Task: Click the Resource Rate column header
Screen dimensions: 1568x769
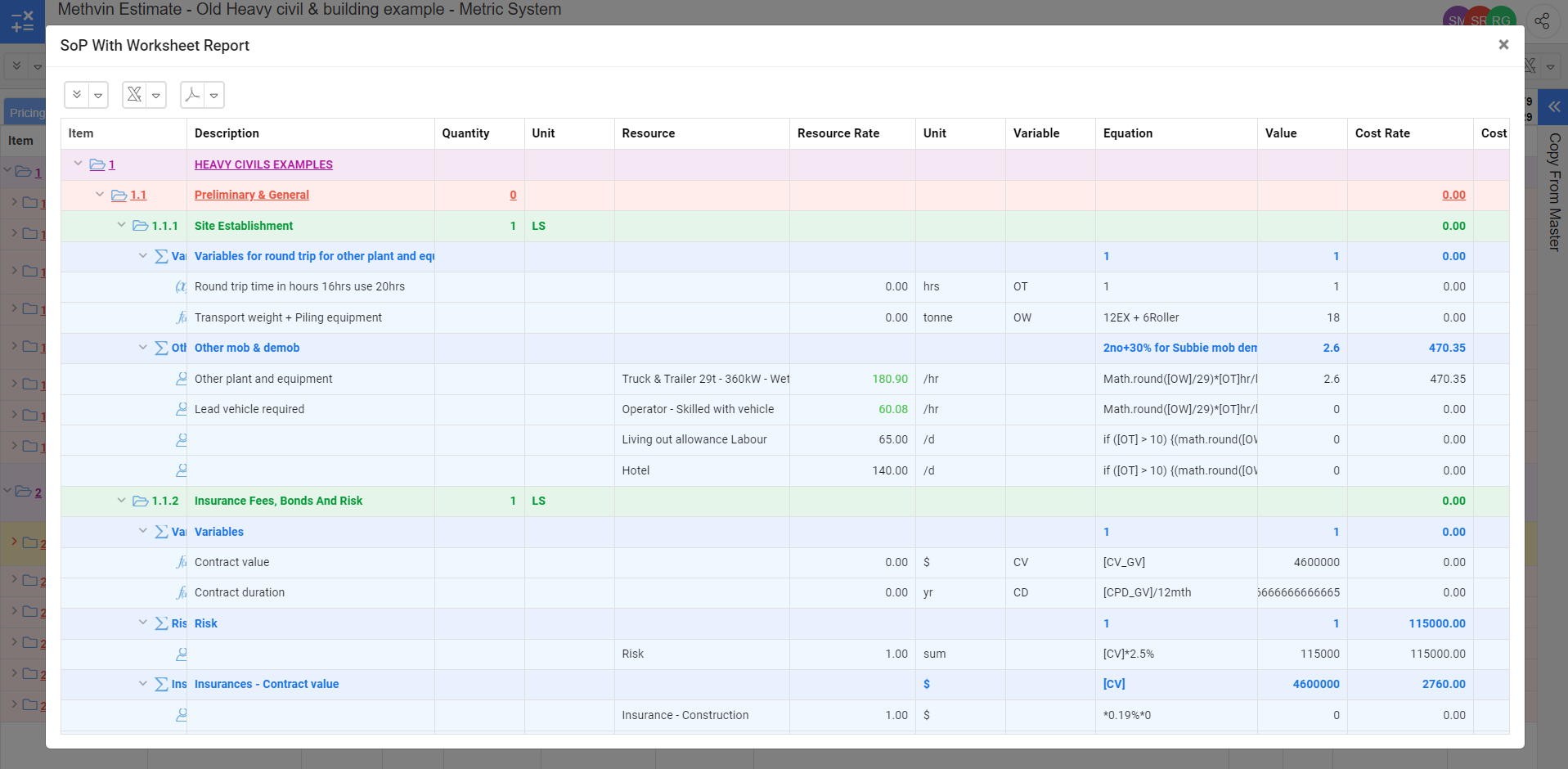Action: click(x=838, y=133)
